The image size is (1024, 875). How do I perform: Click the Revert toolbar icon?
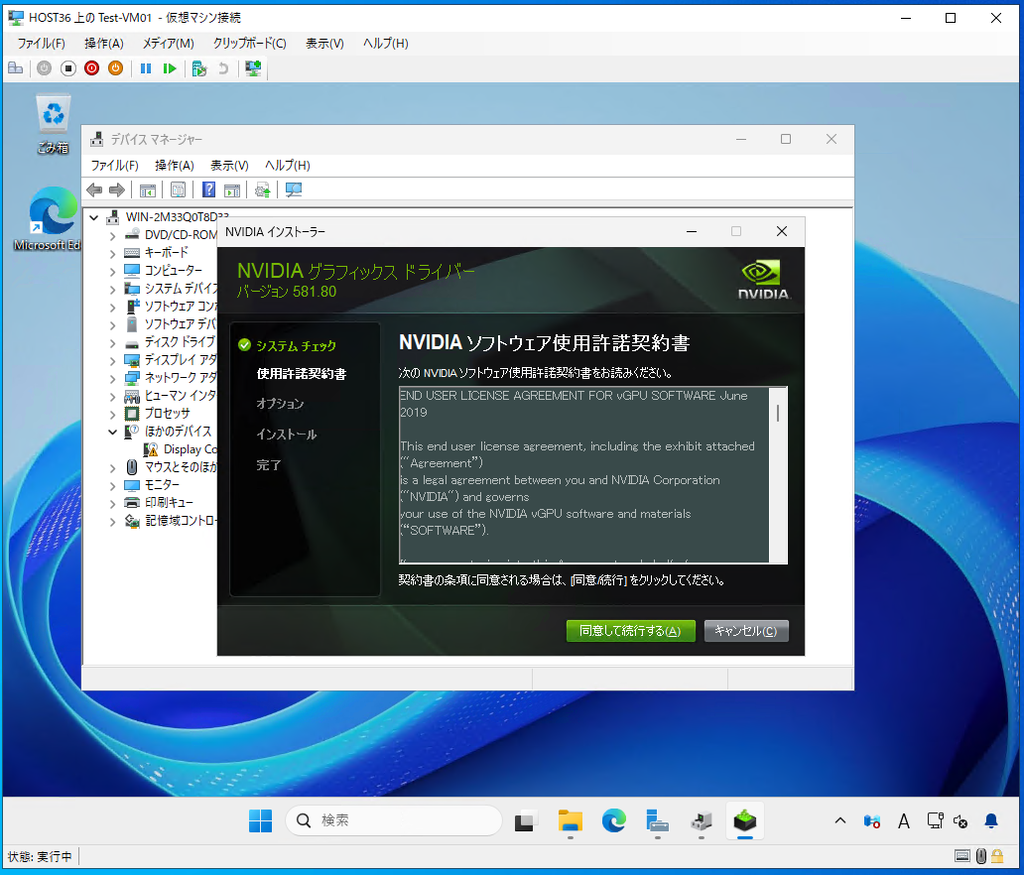click(223, 68)
